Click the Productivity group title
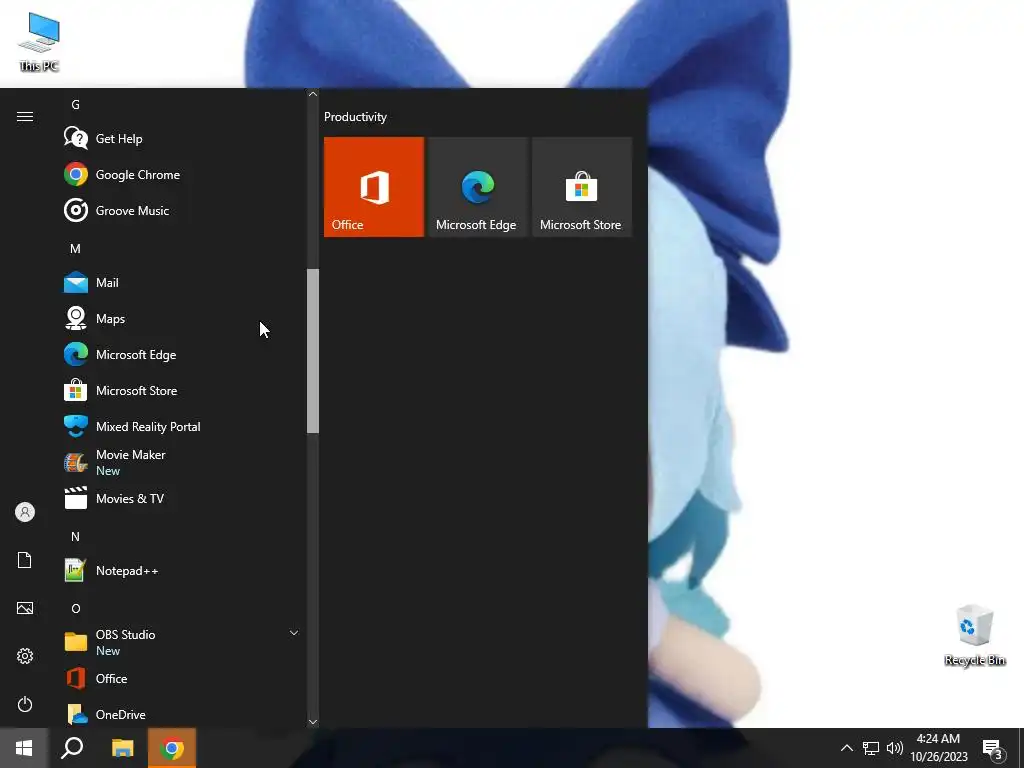The height and width of the screenshot is (768, 1024). (x=355, y=117)
